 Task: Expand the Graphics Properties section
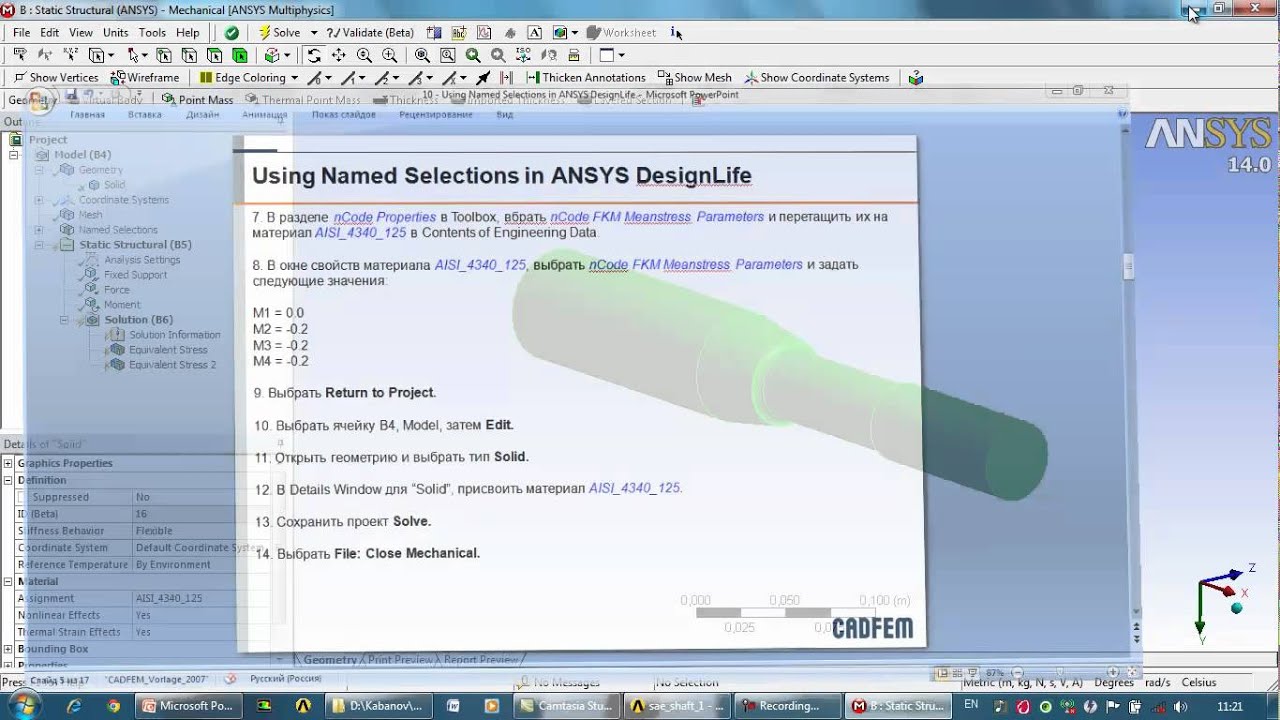[9, 463]
